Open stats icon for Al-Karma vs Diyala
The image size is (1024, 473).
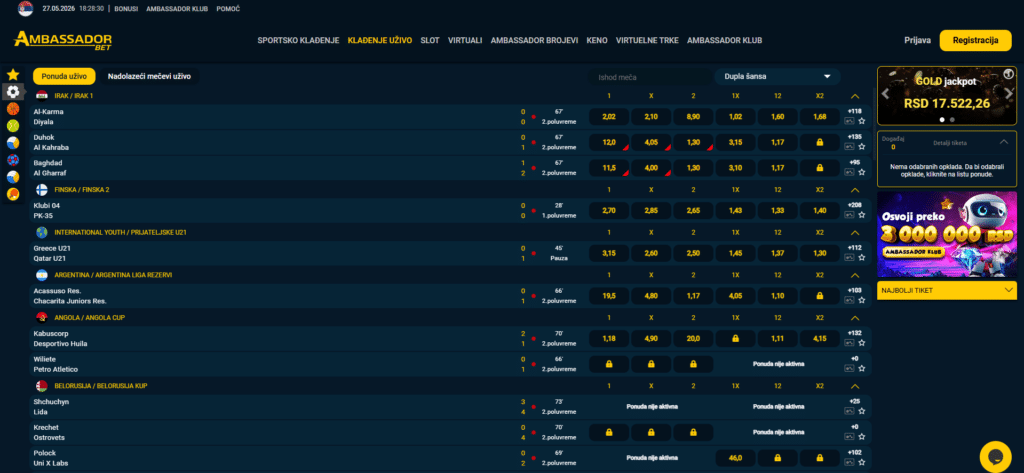(849, 121)
